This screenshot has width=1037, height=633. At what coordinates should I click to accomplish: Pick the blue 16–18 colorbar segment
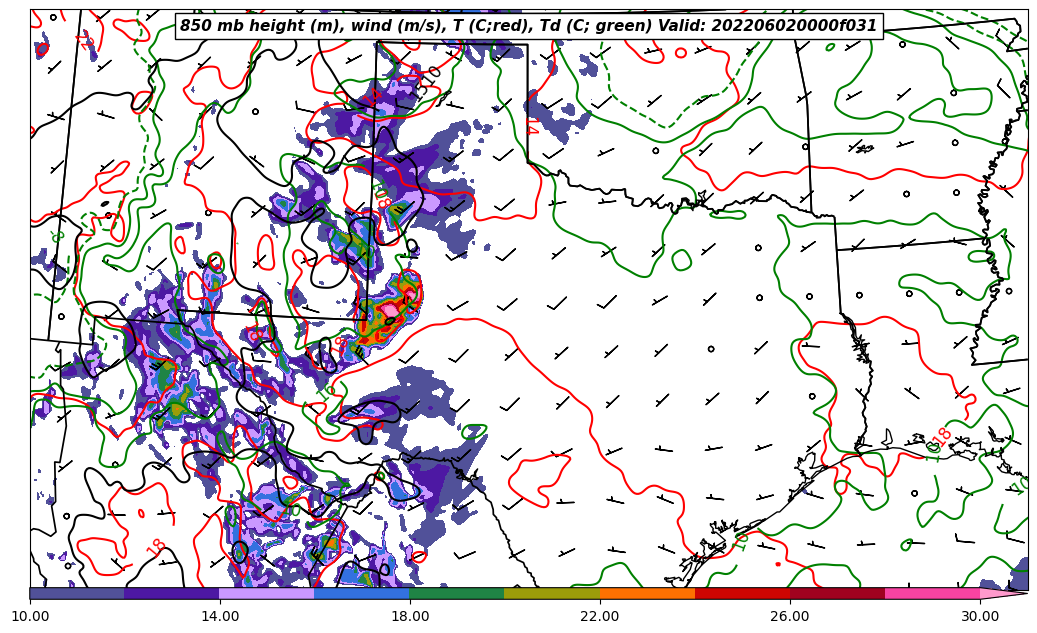362,593
